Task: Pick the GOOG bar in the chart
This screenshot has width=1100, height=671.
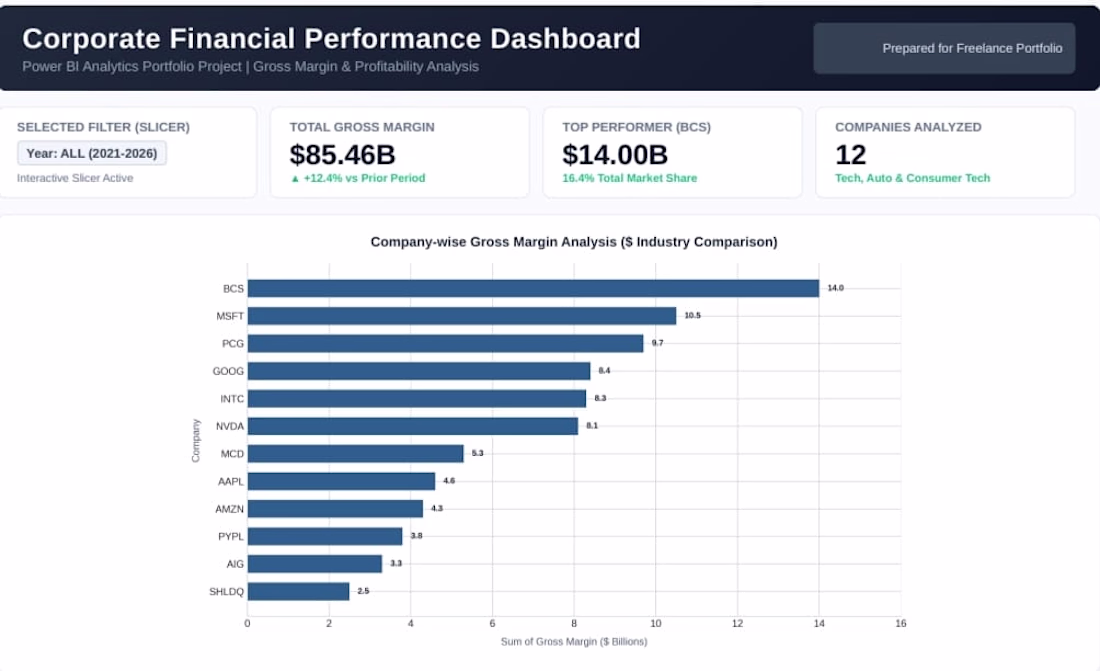Action: pos(419,371)
